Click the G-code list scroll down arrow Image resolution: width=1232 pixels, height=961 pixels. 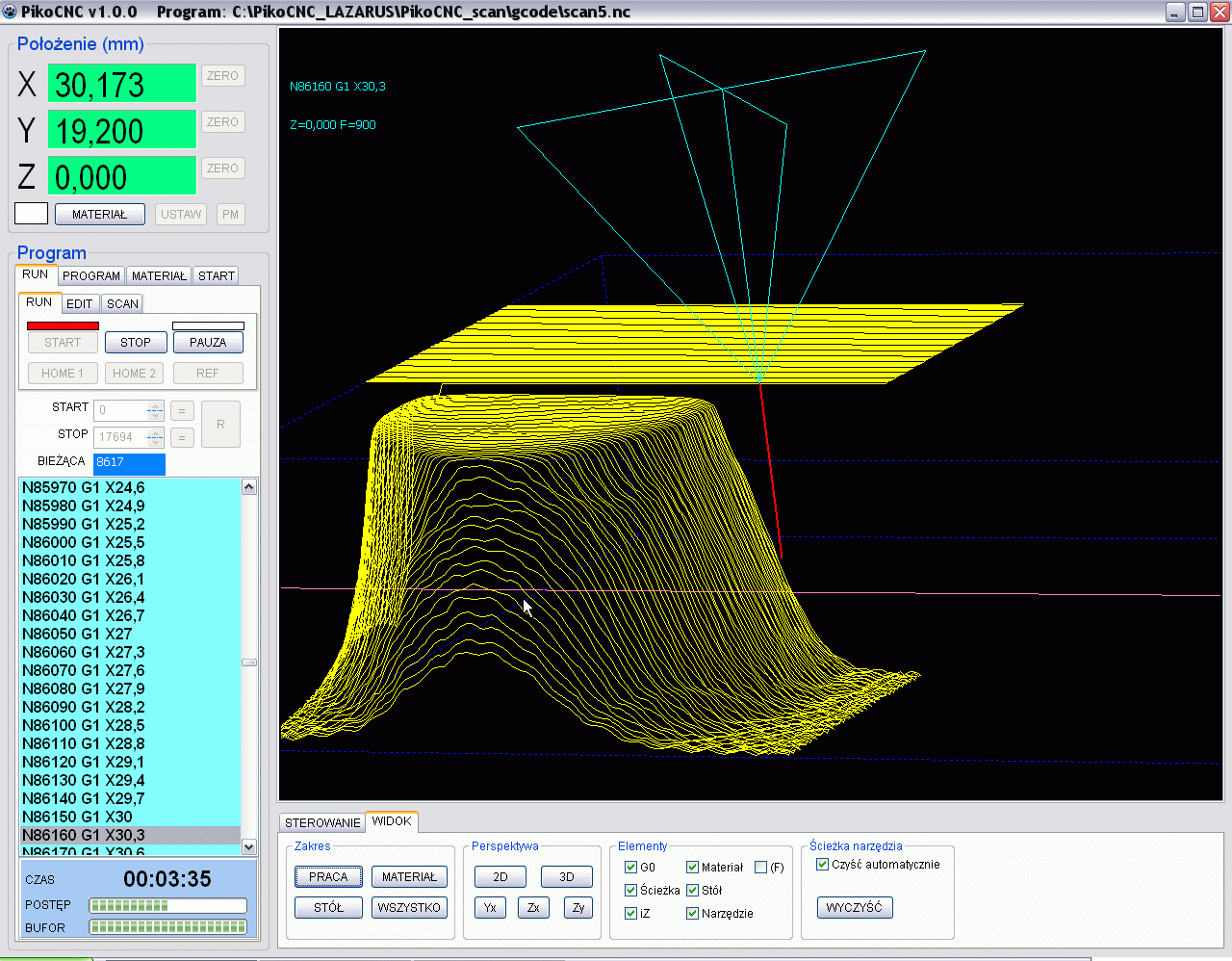249,846
